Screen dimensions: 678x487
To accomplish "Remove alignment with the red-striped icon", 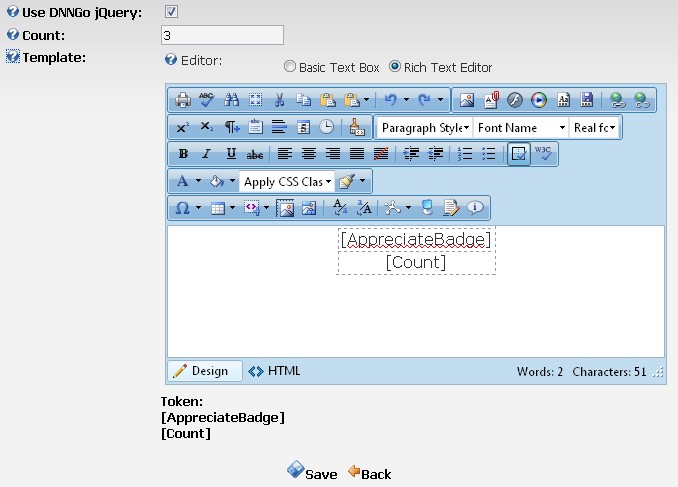I will (381, 154).
